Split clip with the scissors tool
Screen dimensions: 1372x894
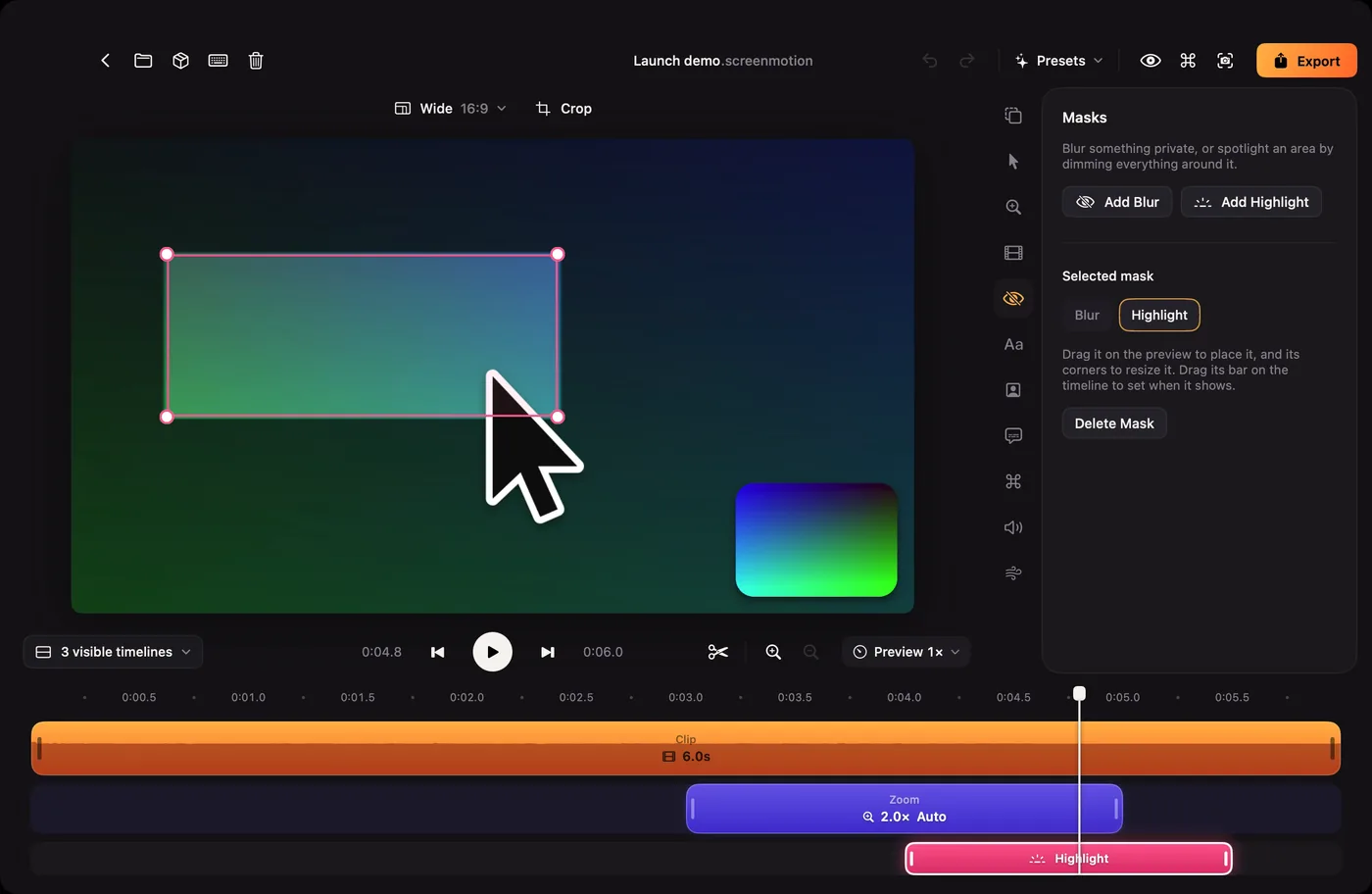click(x=718, y=652)
